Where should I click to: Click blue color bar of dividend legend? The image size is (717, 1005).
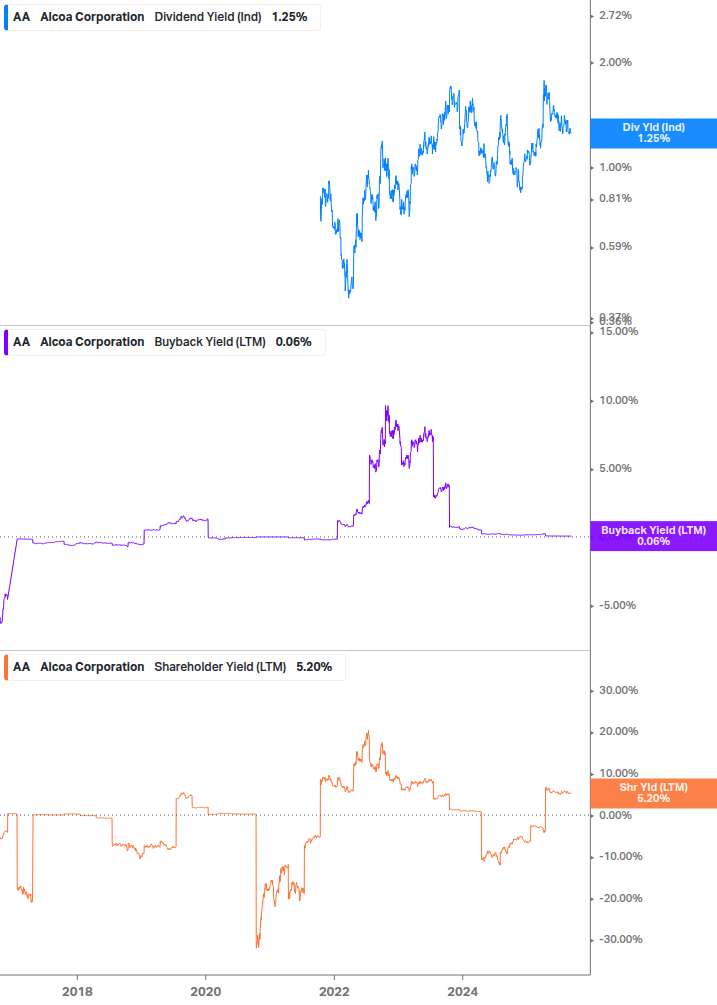point(6,17)
